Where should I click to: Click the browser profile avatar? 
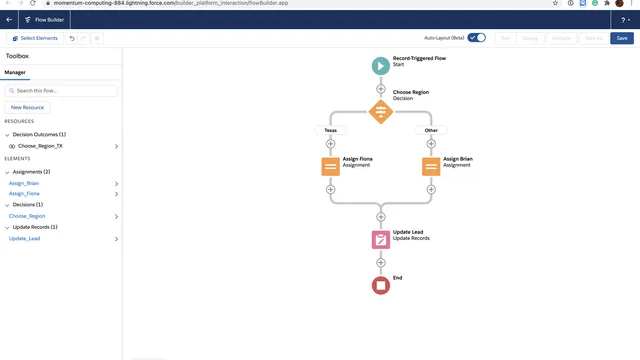[x=619, y=3]
